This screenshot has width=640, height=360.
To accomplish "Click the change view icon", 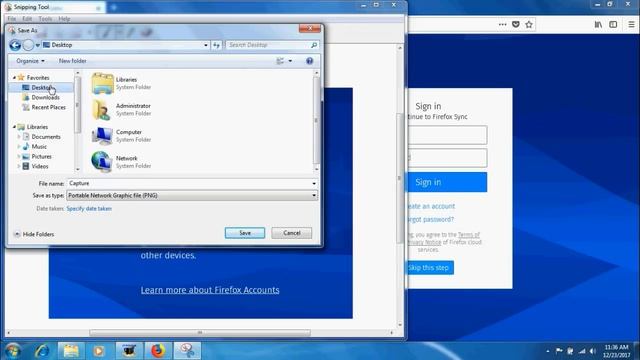I will [280, 61].
